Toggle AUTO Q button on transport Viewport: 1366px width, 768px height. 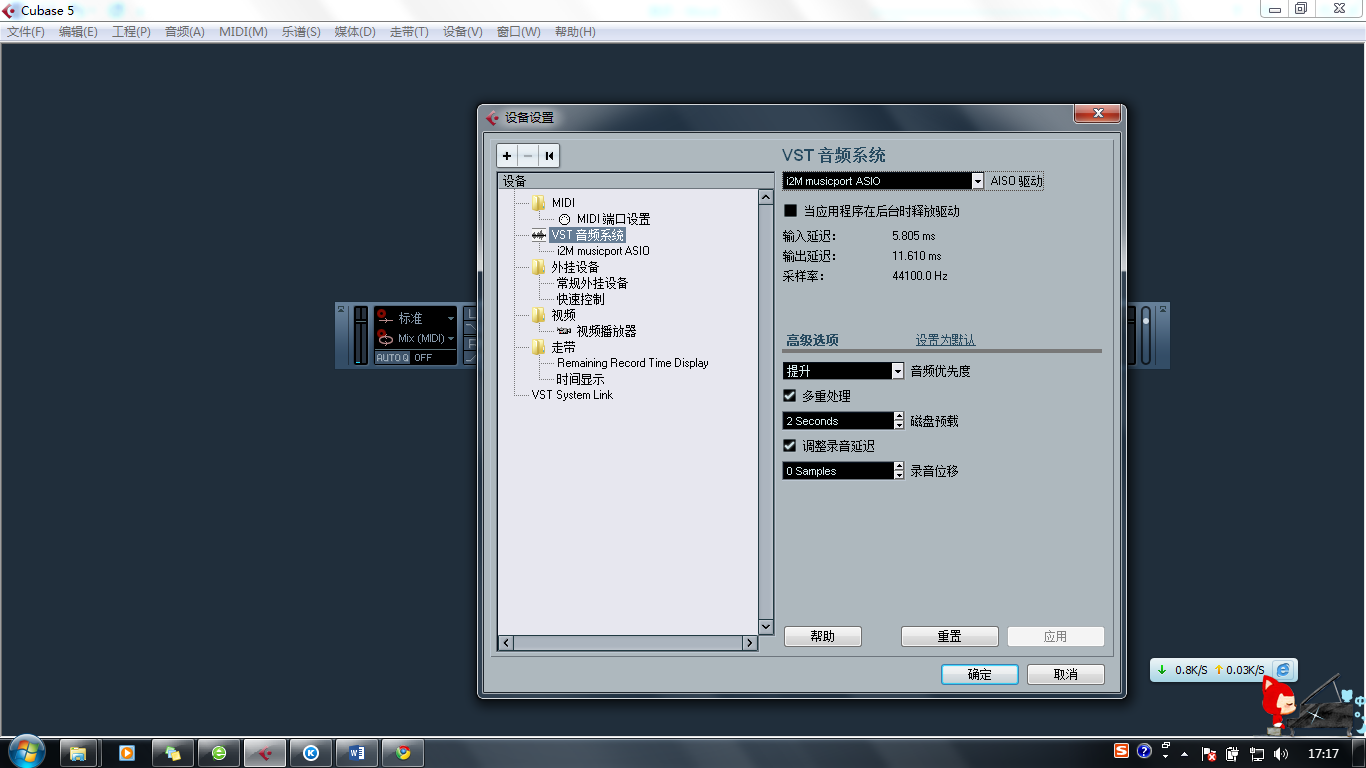click(392, 358)
